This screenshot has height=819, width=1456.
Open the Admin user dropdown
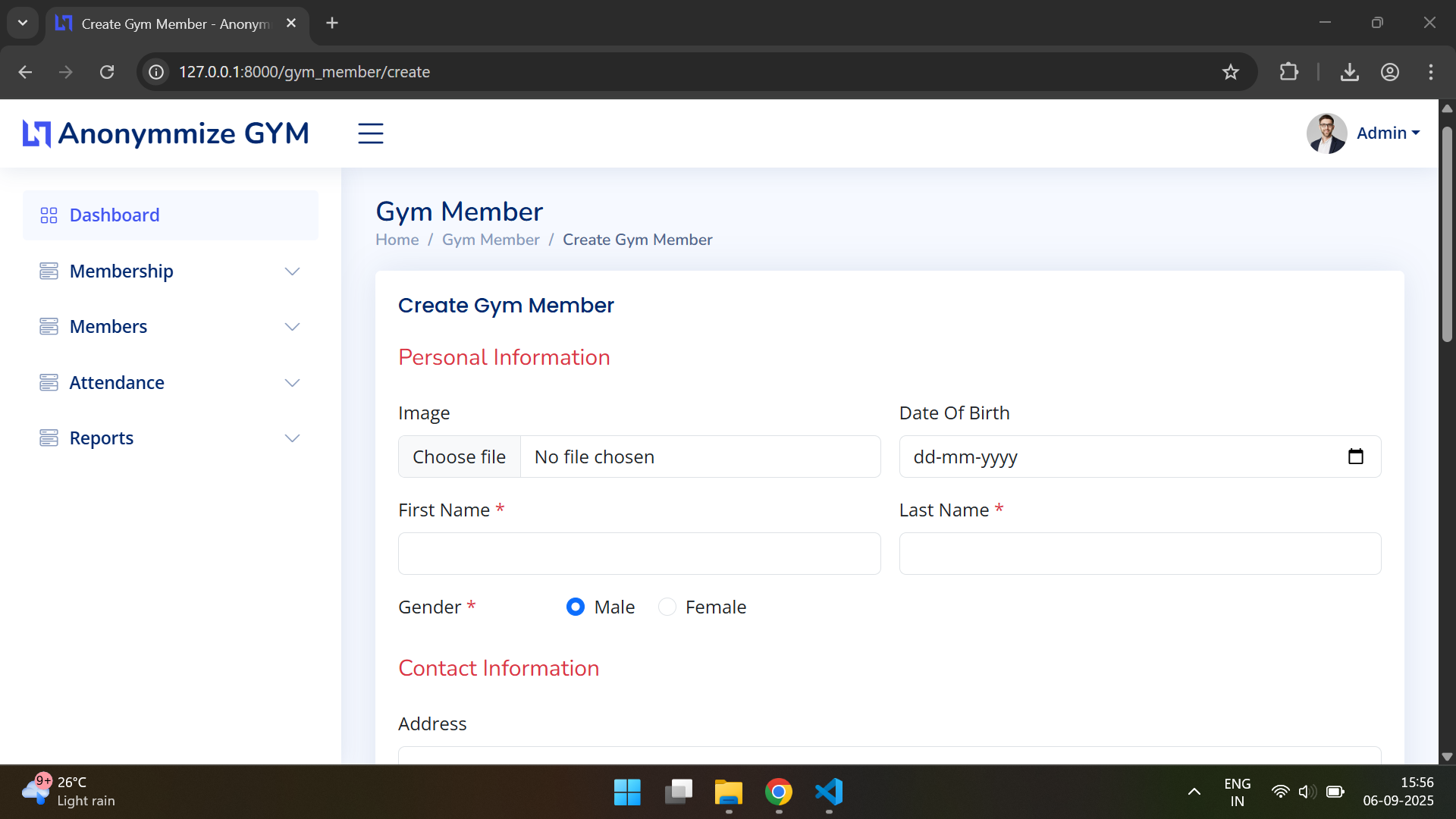coord(1388,133)
